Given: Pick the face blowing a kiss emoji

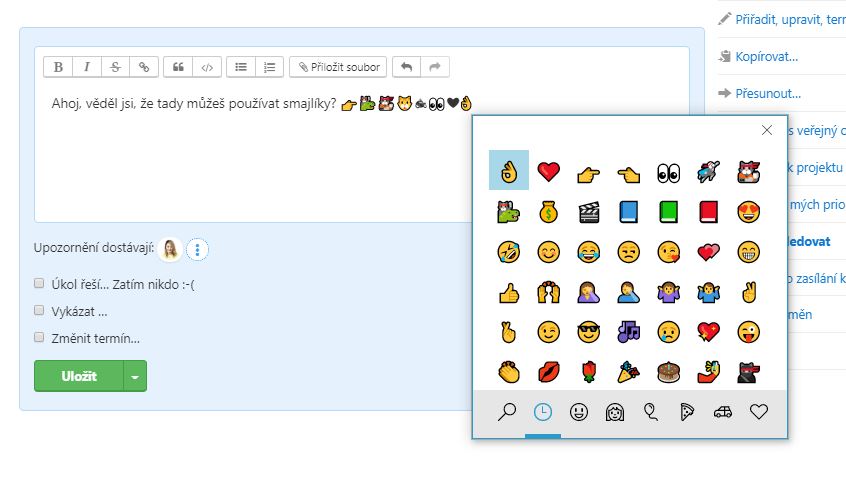Looking at the screenshot, I should pos(668,252).
